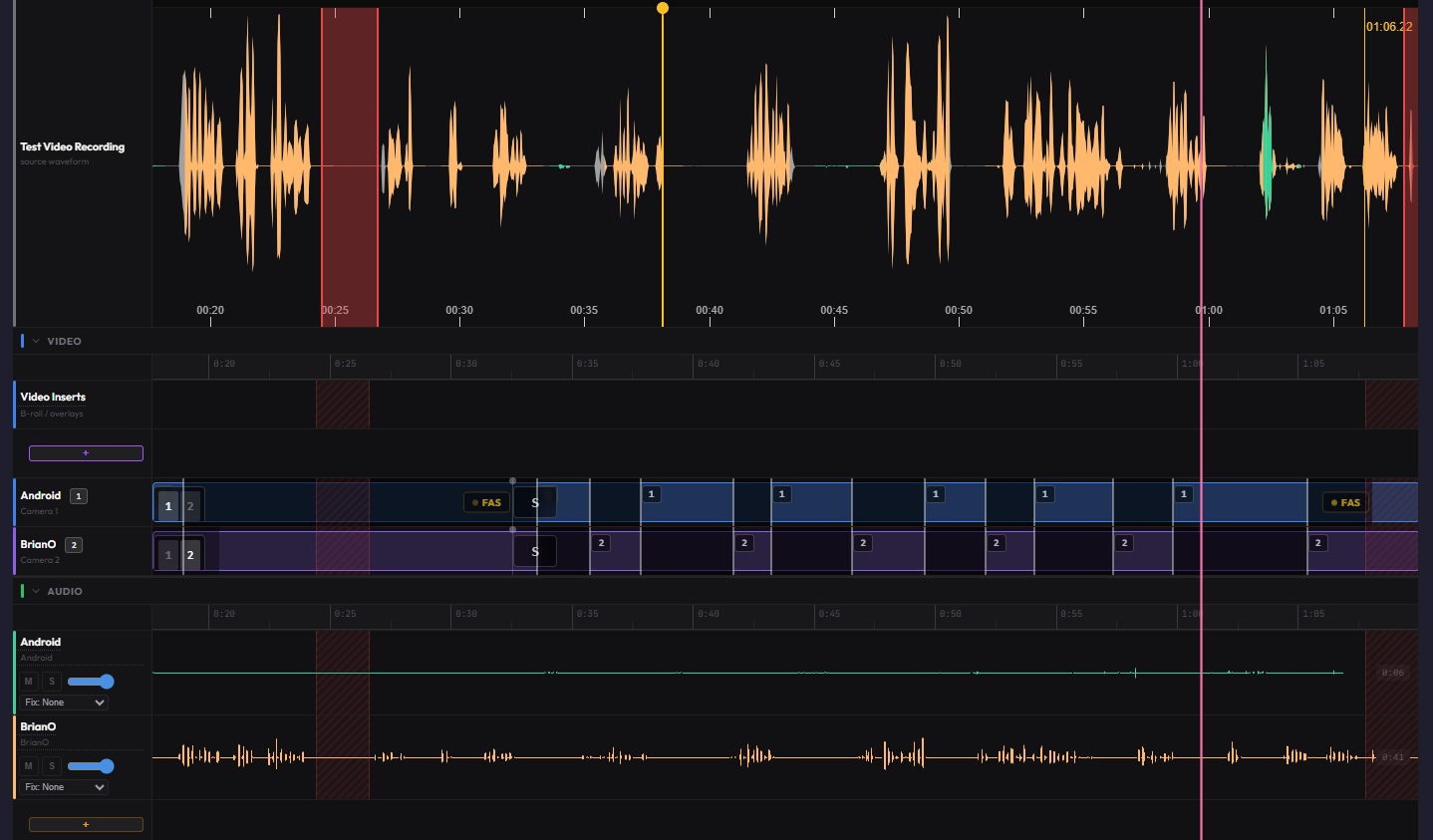Select camera 2 at start of Android video track
This screenshot has width=1433, height=840.
[190, 506]
